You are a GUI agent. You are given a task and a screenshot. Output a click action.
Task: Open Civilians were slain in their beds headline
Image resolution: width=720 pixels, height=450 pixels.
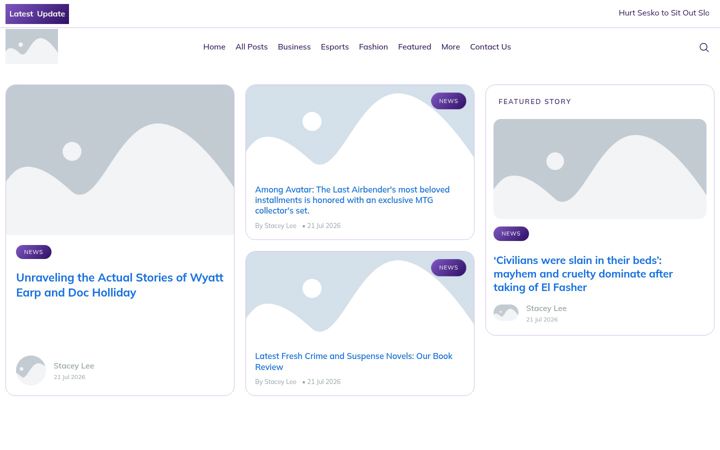pyautogui.click(x=583, y=274)
